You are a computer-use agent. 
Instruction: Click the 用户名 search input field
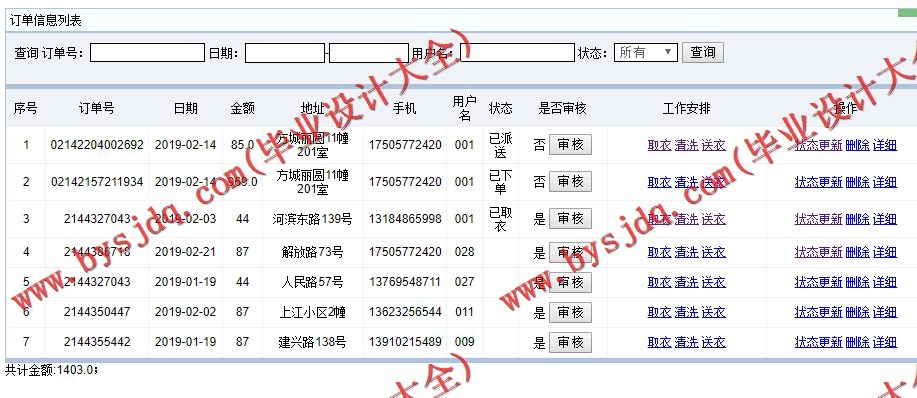518,53
